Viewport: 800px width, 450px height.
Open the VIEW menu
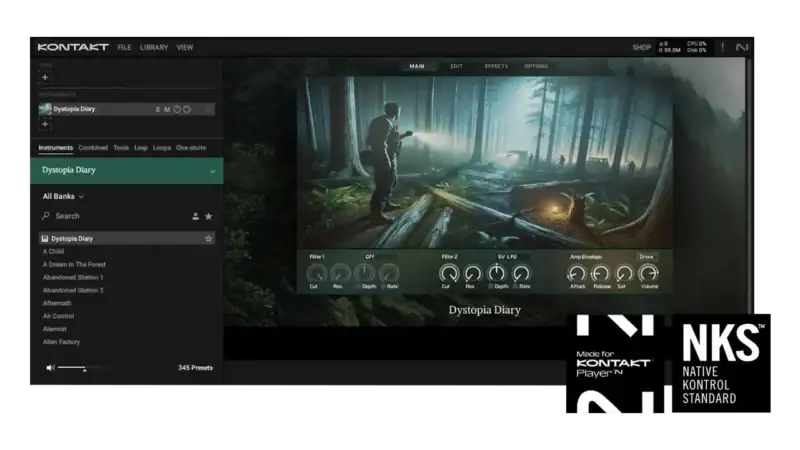coord(185,47)
